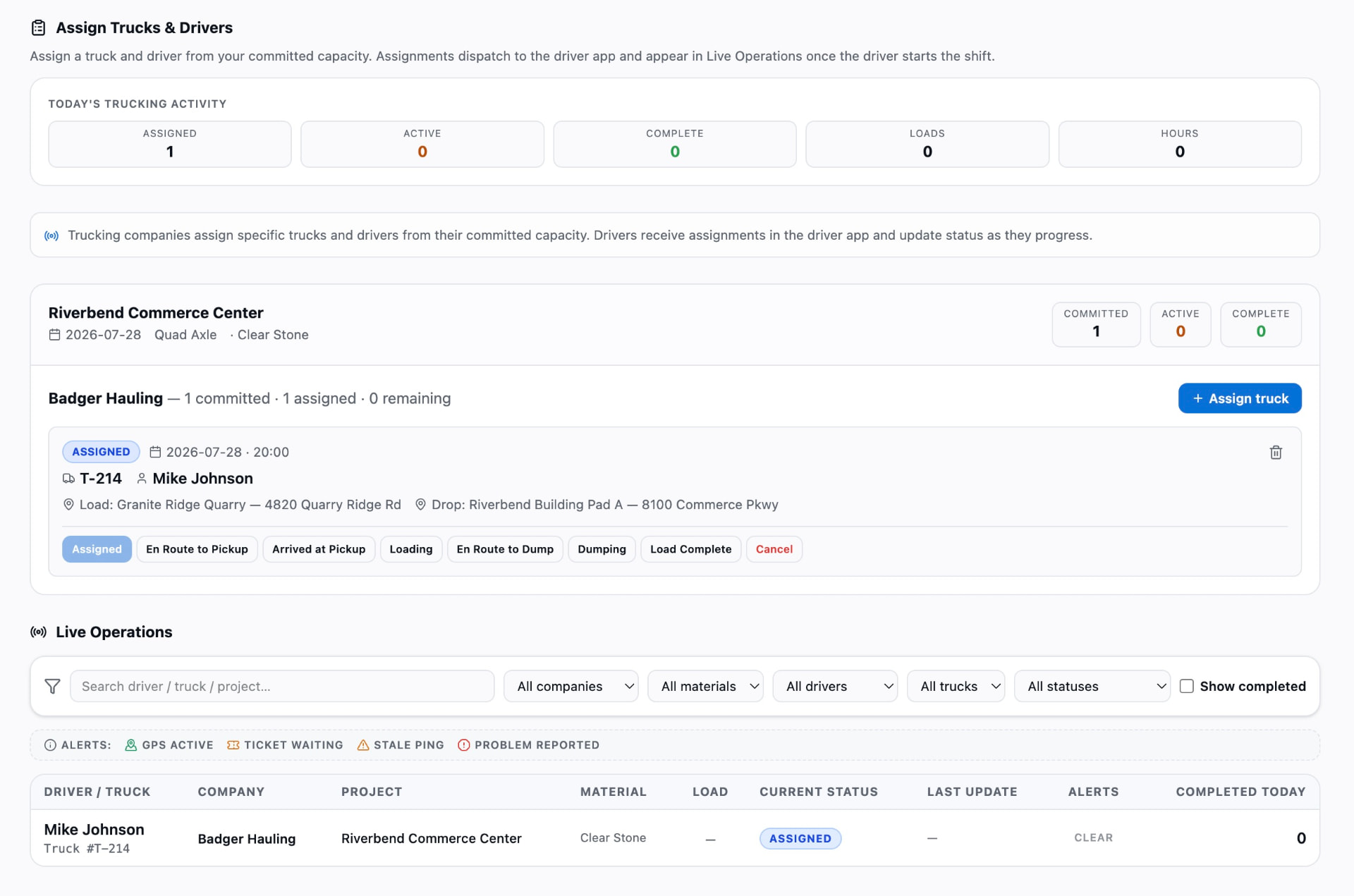This screenshot has width=1354, height=896.
Task: Open the All companies dropdown
Action: pyautogui.click(x=571, y=687)
